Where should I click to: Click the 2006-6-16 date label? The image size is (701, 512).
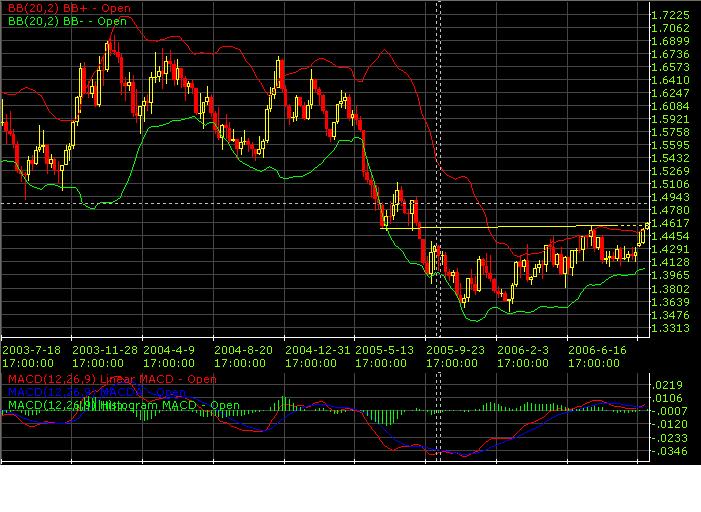click(597, 350)
